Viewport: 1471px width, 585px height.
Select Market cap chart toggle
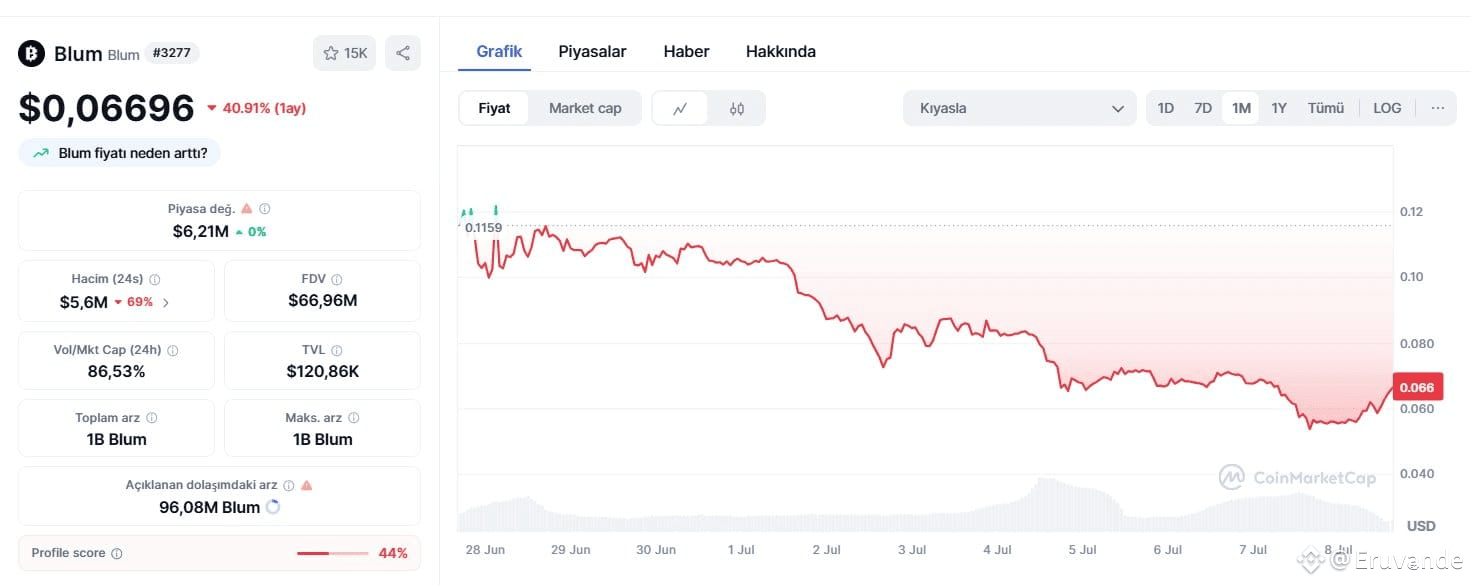[585, 108]
